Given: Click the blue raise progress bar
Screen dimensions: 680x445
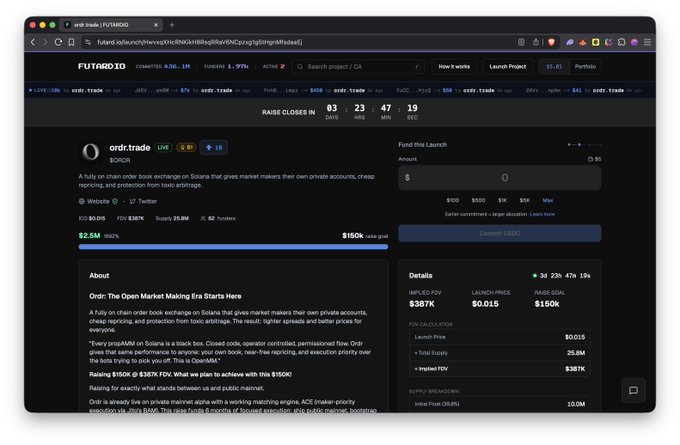Looking at the screenshot, I should click(233, 247).
